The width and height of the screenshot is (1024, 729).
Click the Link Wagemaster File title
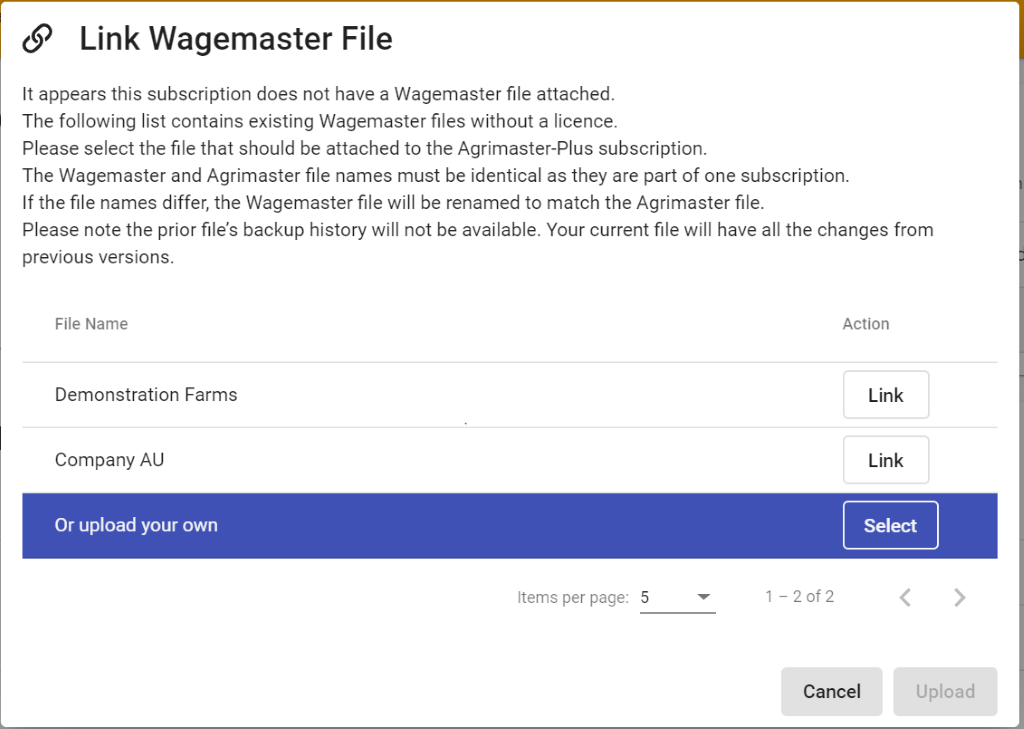(236, 39)
